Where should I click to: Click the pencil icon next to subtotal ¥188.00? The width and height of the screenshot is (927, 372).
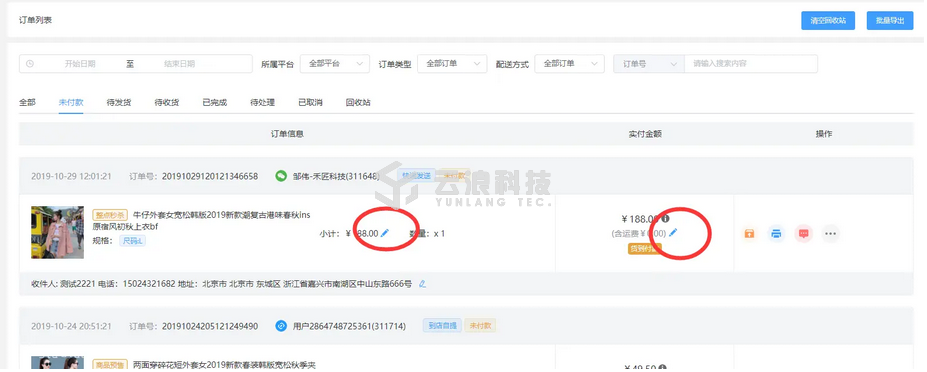click(385, 233)
